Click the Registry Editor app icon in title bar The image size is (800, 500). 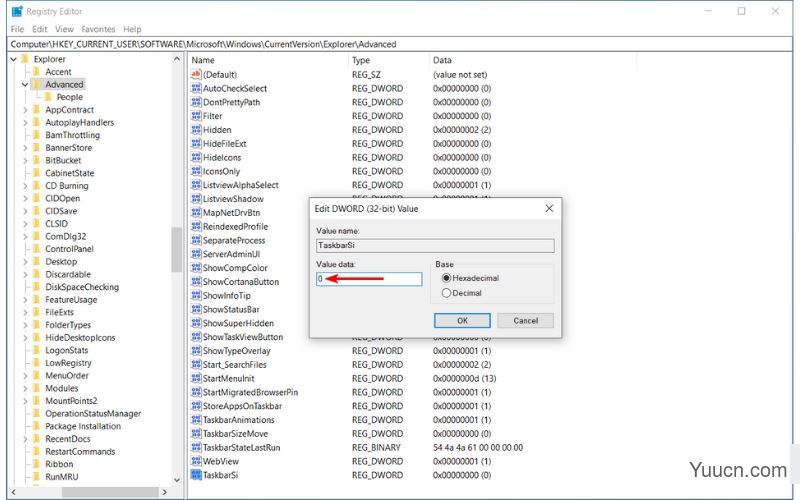pos(17,11)
